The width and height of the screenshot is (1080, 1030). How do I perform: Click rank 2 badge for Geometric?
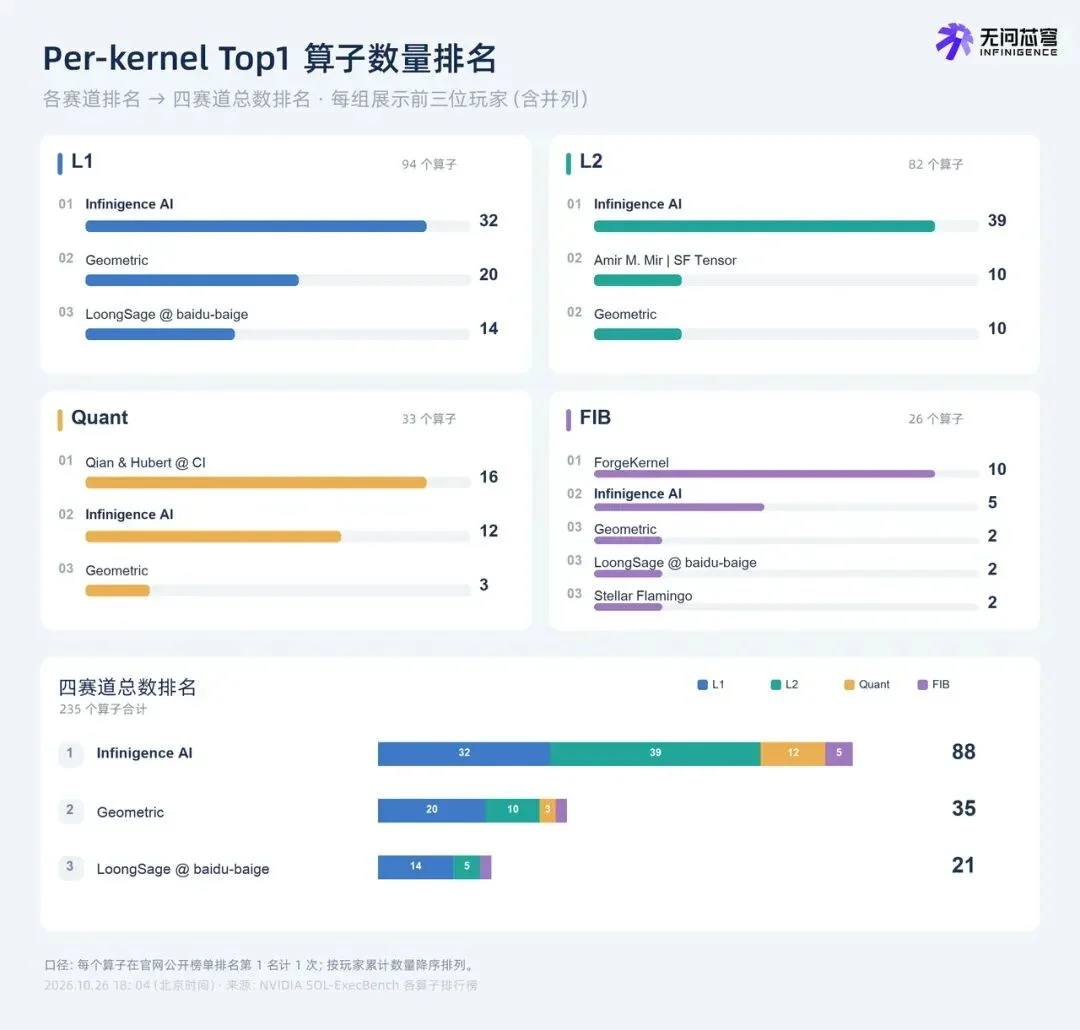tap(70, 810)
